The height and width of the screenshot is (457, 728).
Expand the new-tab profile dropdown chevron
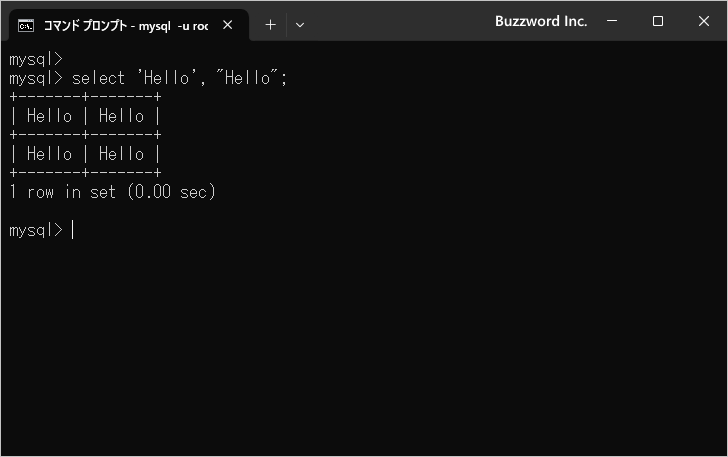(300, 25)
